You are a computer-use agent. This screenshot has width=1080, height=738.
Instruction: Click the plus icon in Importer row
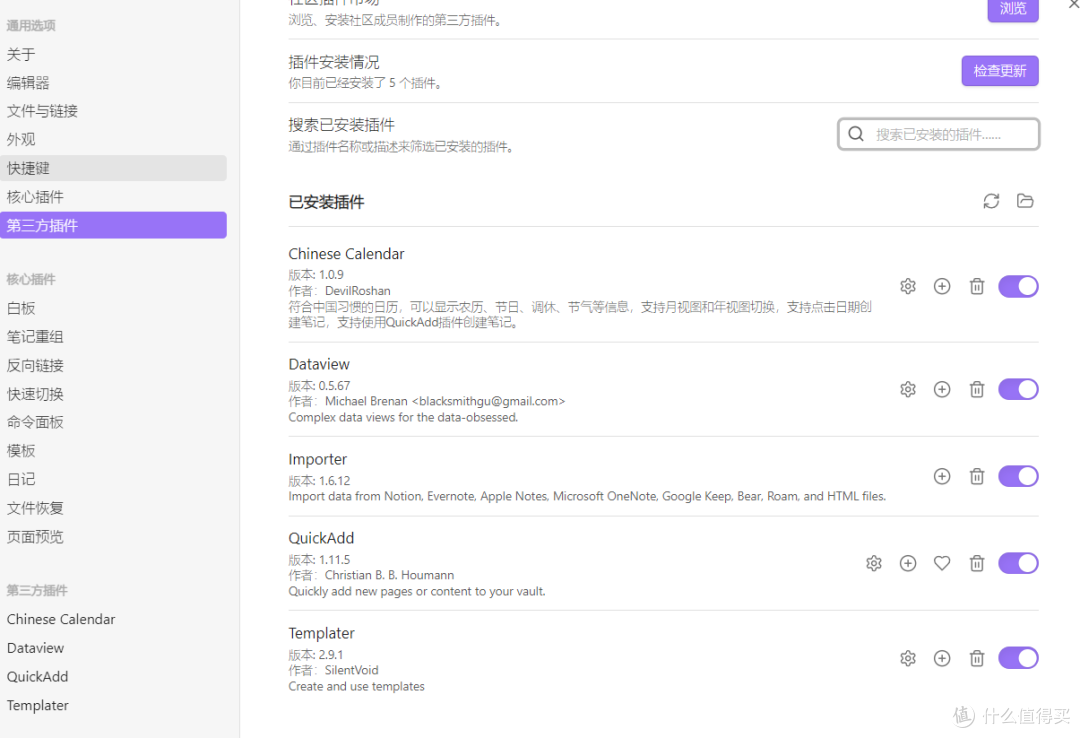[942, 476]
